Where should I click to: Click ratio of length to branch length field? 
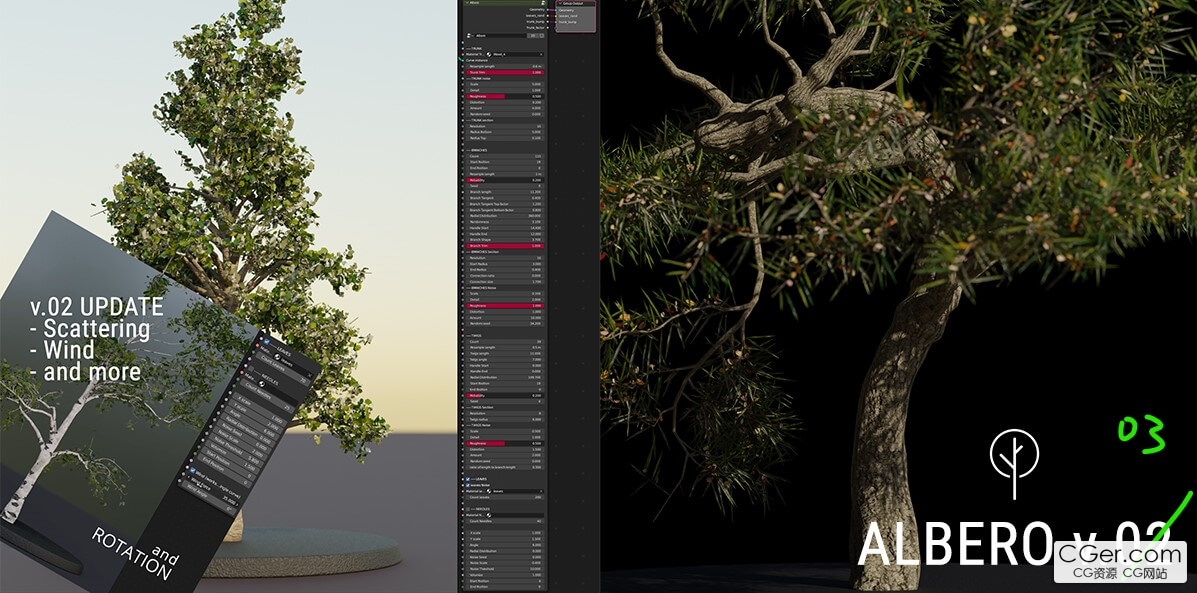point(505,467)
